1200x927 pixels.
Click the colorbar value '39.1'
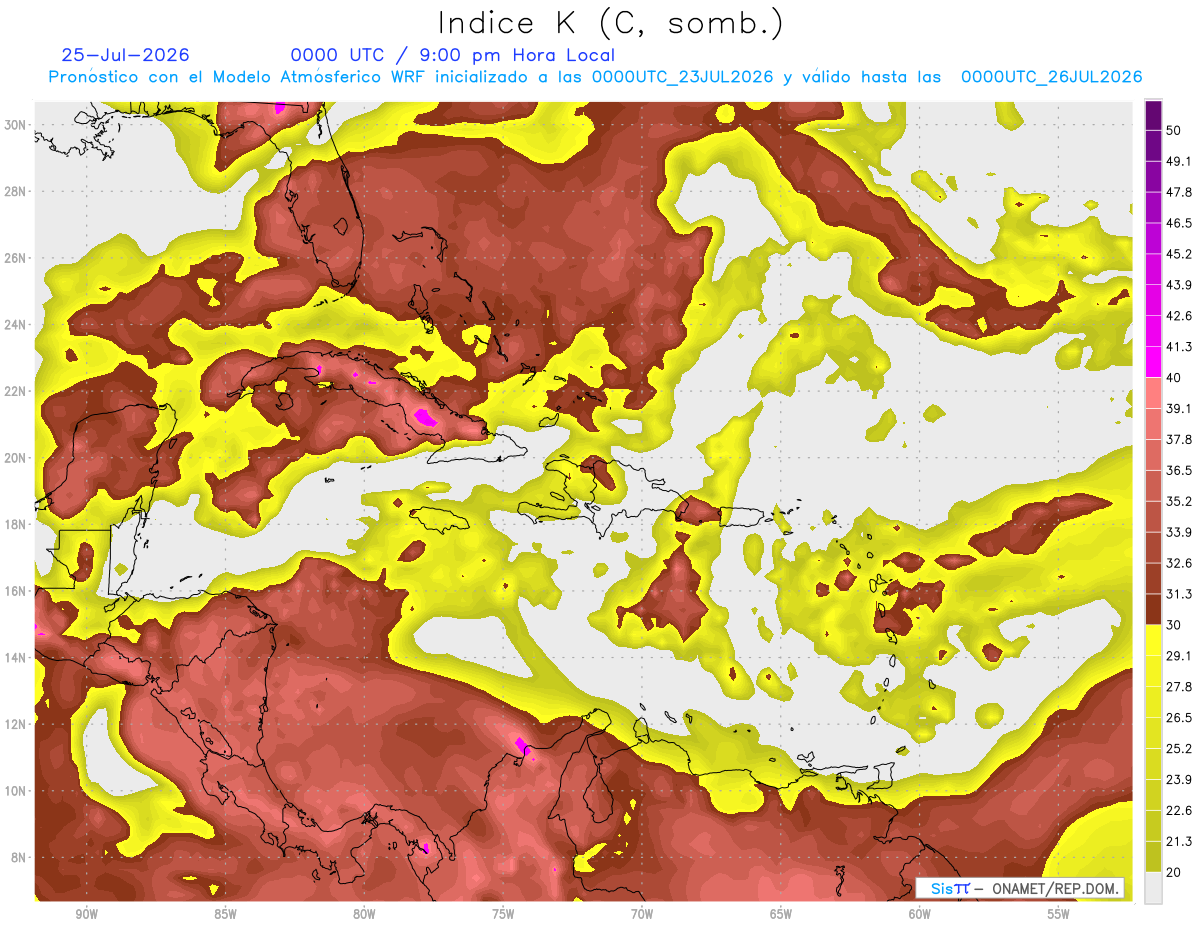(x=1179, y=408)
